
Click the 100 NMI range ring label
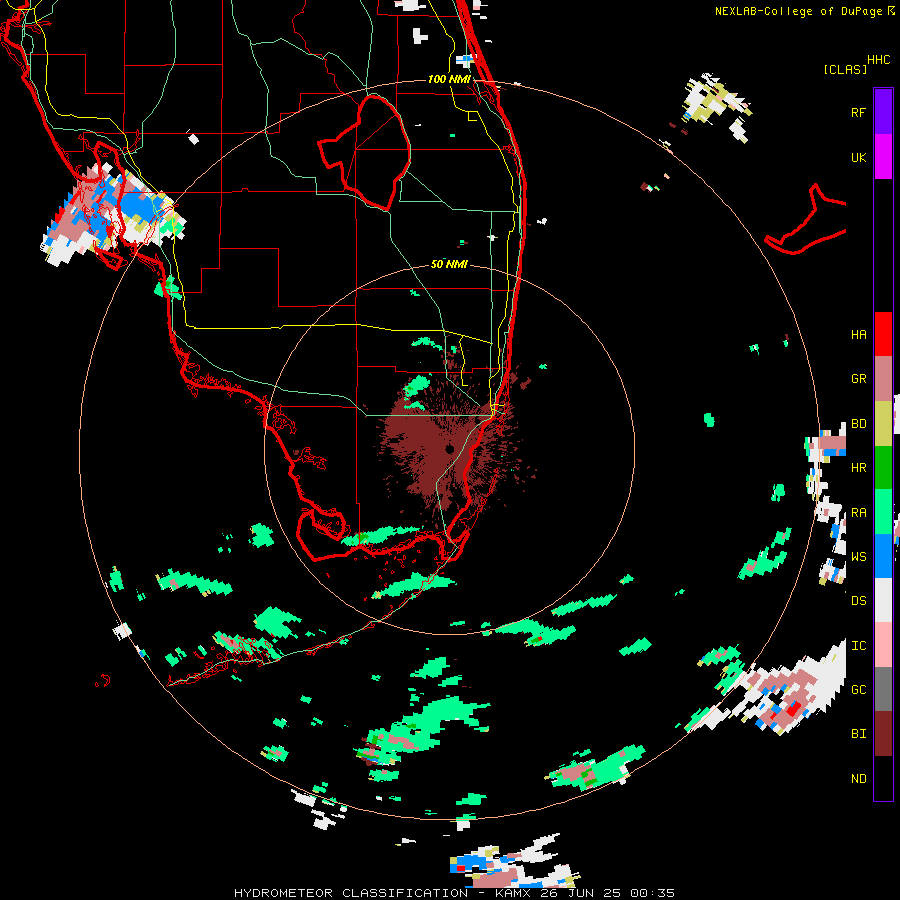click(x=449, y=79)
